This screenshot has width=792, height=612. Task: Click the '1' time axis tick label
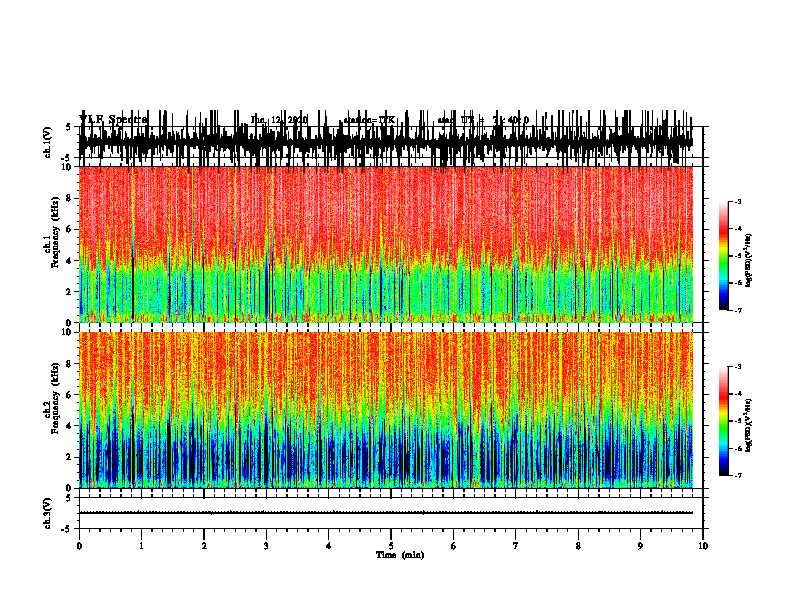(141, 546)
